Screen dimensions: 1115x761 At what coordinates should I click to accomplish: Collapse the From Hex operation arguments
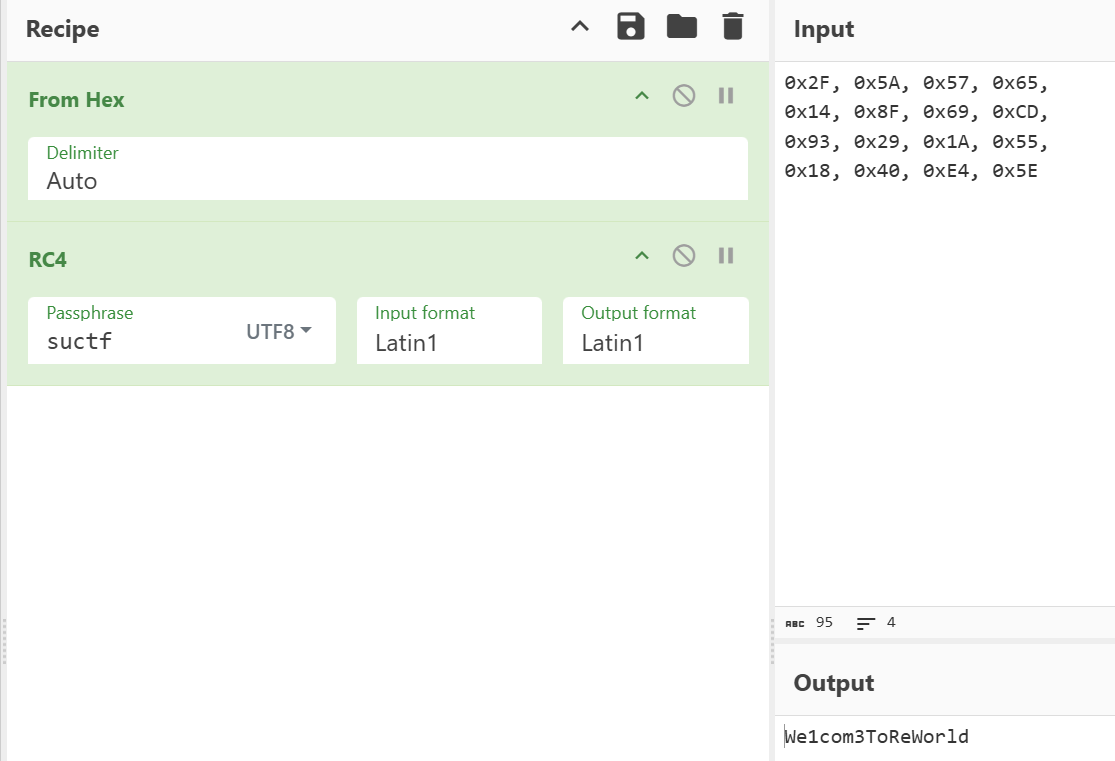click(642, 96)
